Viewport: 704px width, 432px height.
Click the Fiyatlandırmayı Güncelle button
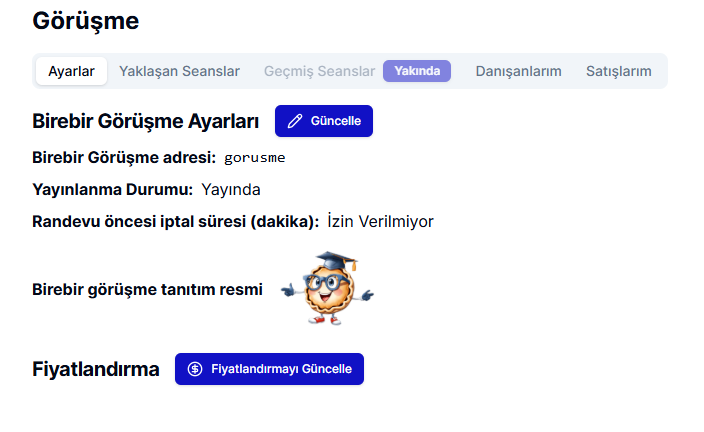[270, 369]
